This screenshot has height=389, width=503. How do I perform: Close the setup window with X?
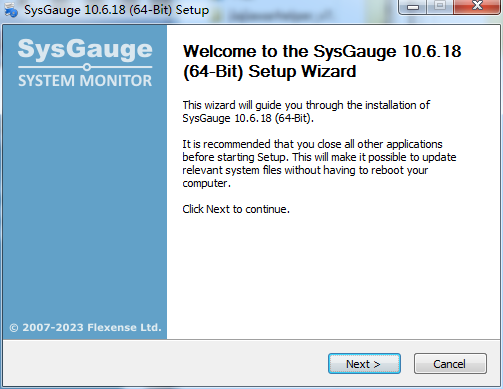pyautogui.click(x=477, y=6)
